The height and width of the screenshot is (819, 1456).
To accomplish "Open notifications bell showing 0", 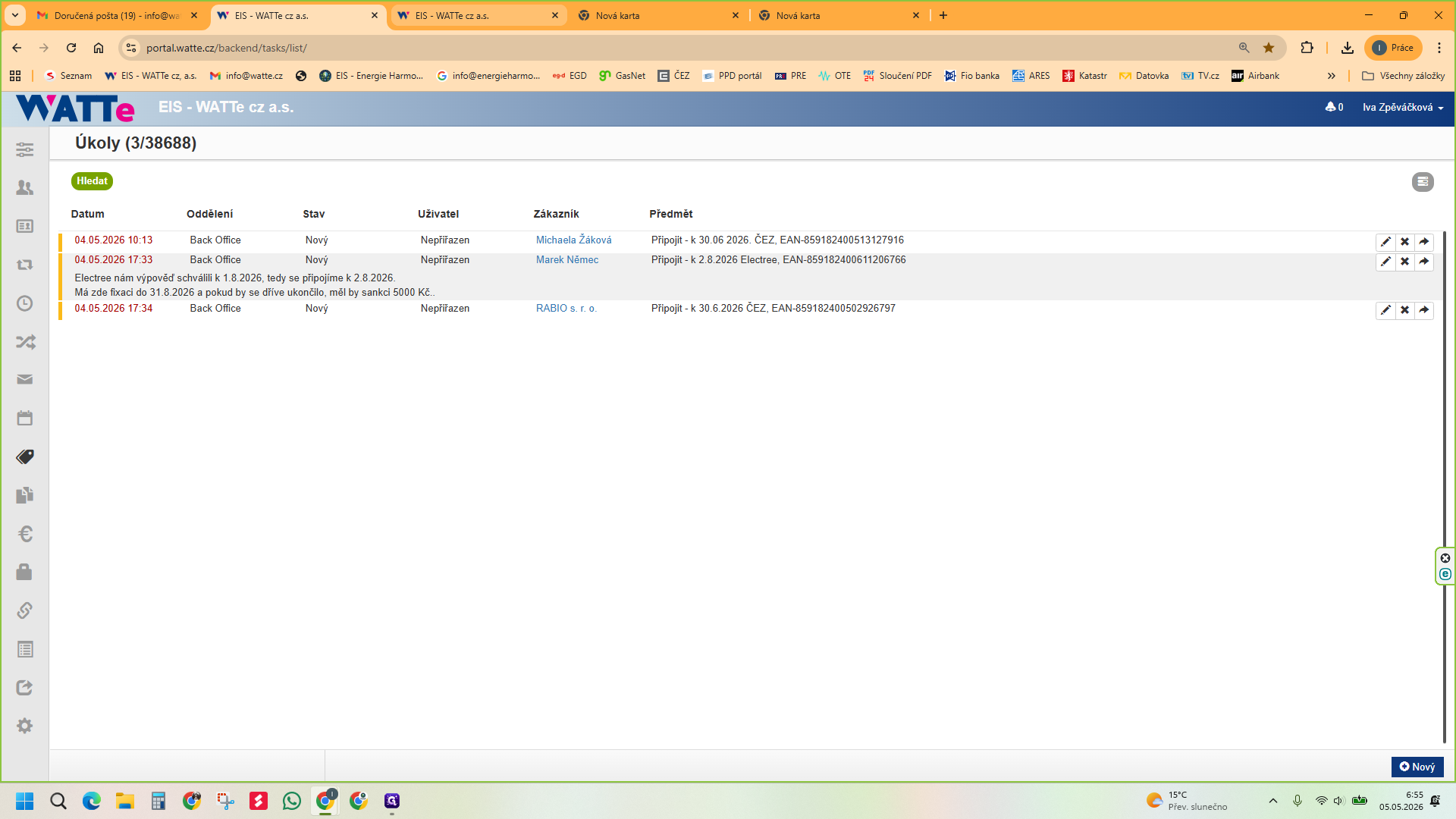I will 1334,108.
